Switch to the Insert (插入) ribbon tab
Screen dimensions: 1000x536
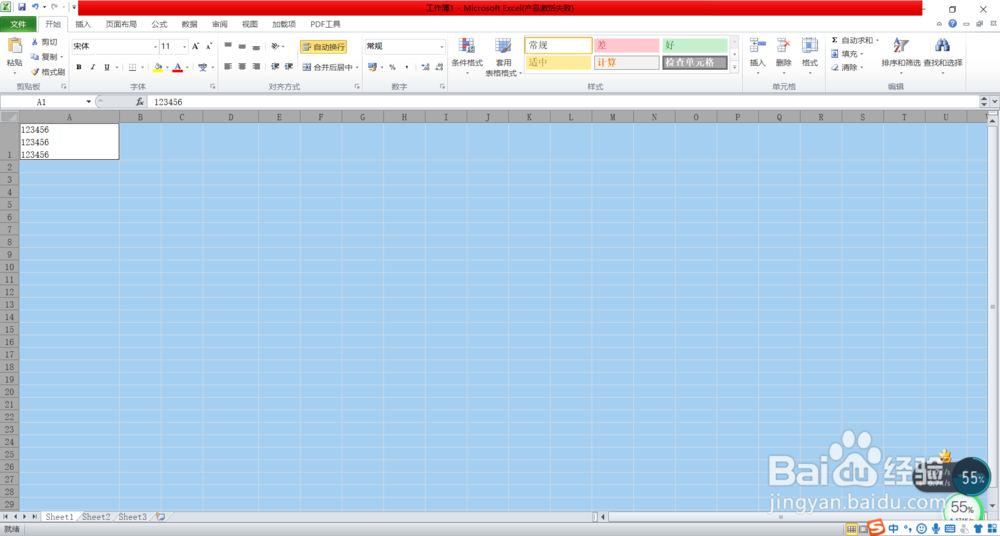coord(83,24)
